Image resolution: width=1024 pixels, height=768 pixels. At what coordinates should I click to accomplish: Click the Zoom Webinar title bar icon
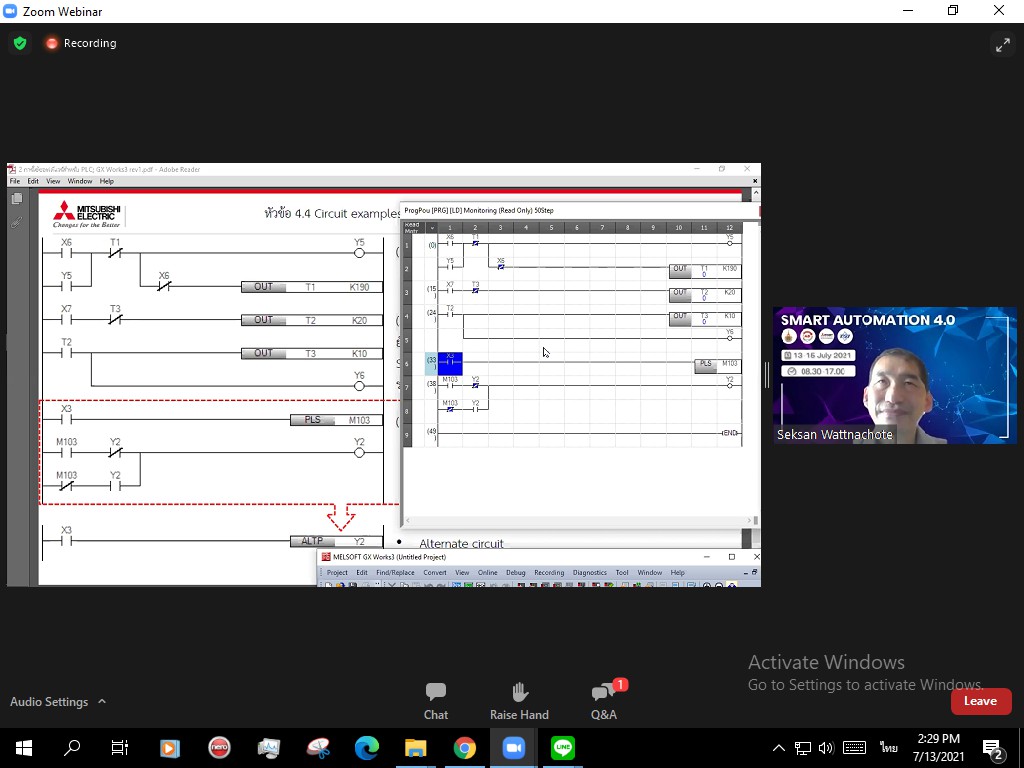tap(9, 11)
